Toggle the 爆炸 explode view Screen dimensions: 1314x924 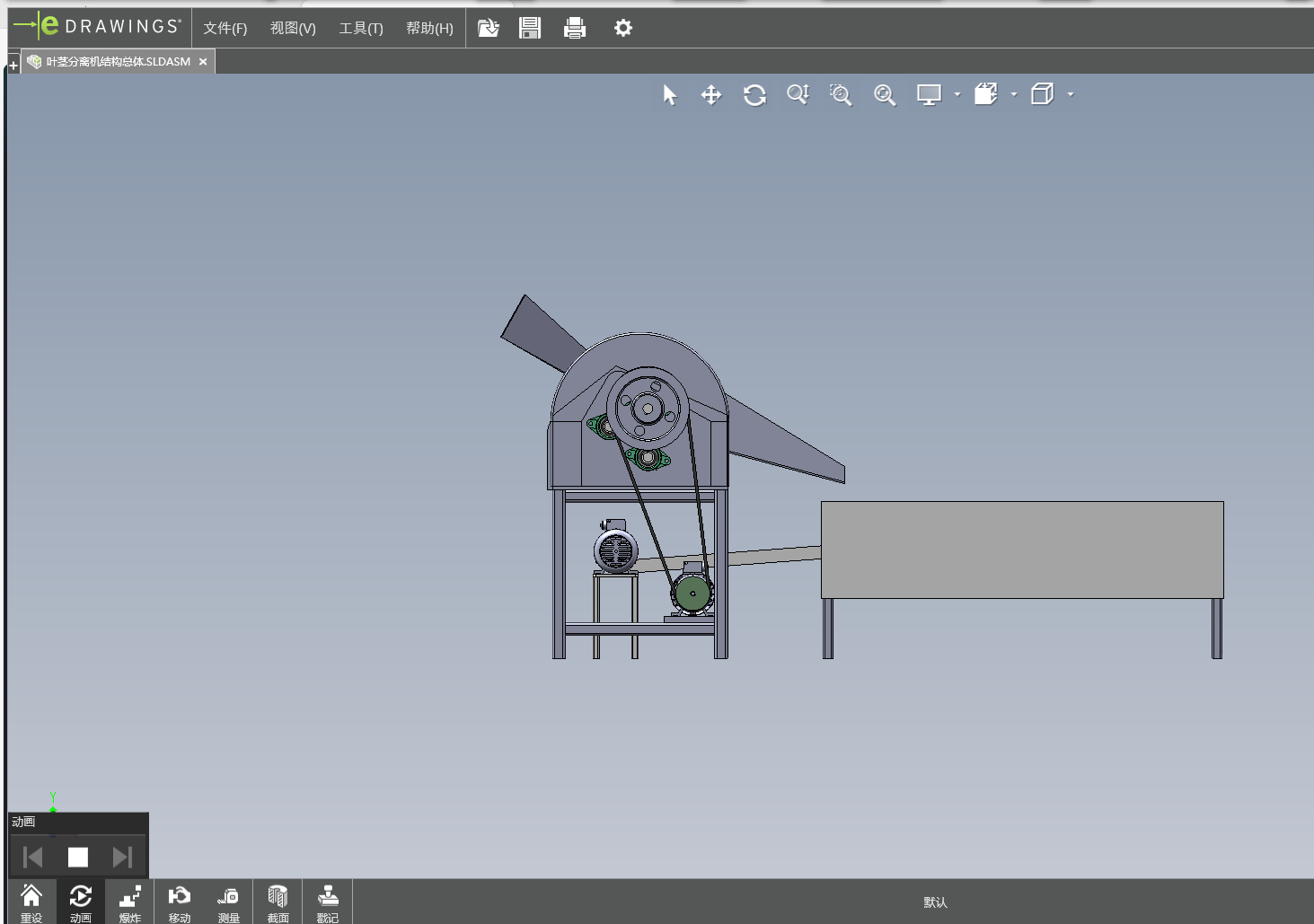[130, 902]
